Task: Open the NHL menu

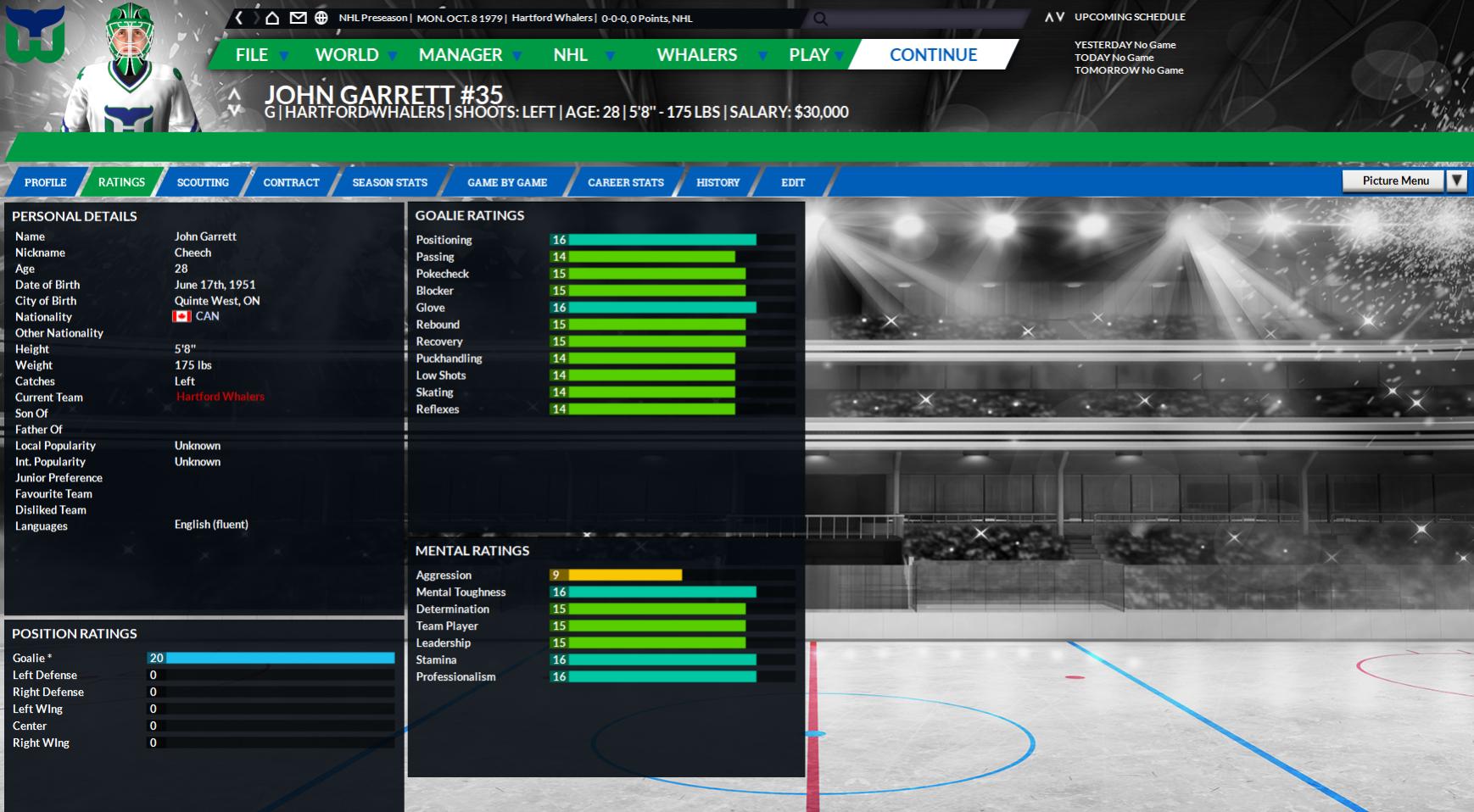Action: (x=571, y=55)
